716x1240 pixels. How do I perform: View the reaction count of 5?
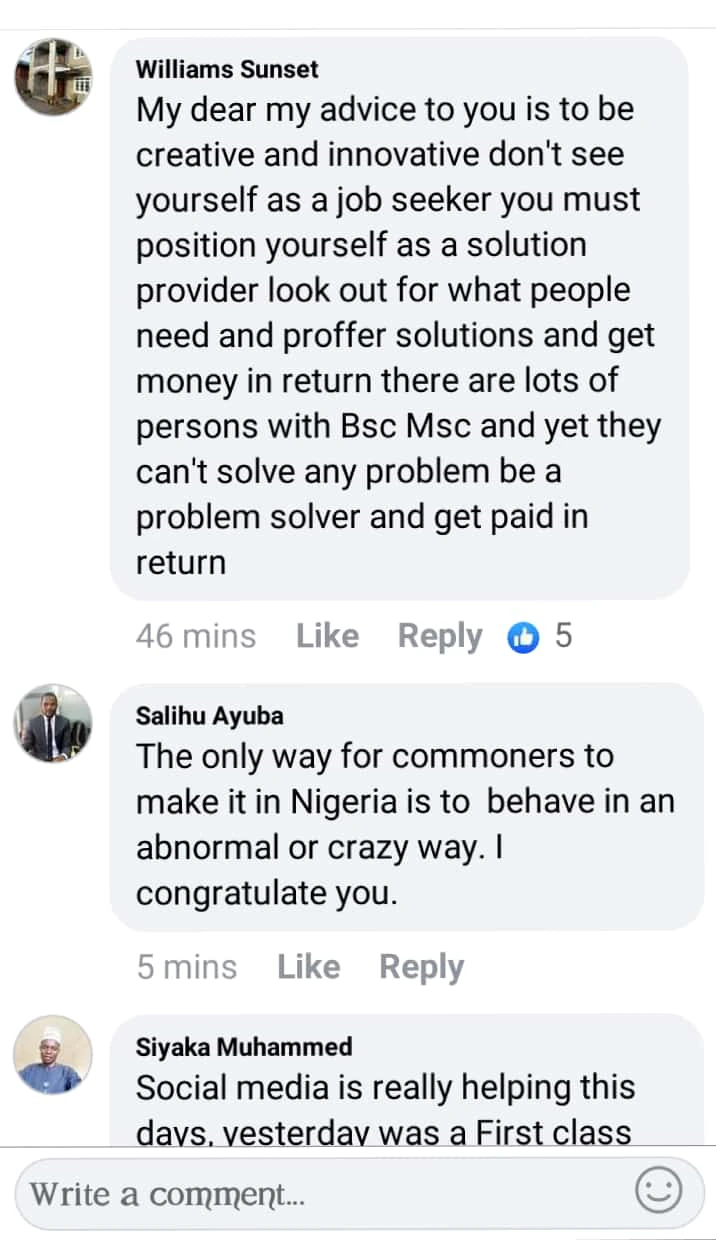point(564,636)
